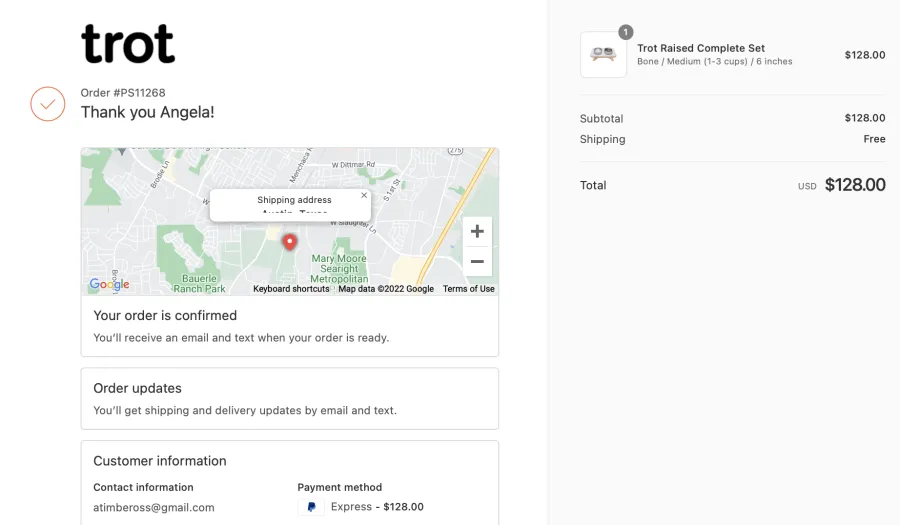Image resolution: width=900 pixels, height=525 pixels.
Task: Open map Terms of Use link
Action: click(x=468, y=289)
